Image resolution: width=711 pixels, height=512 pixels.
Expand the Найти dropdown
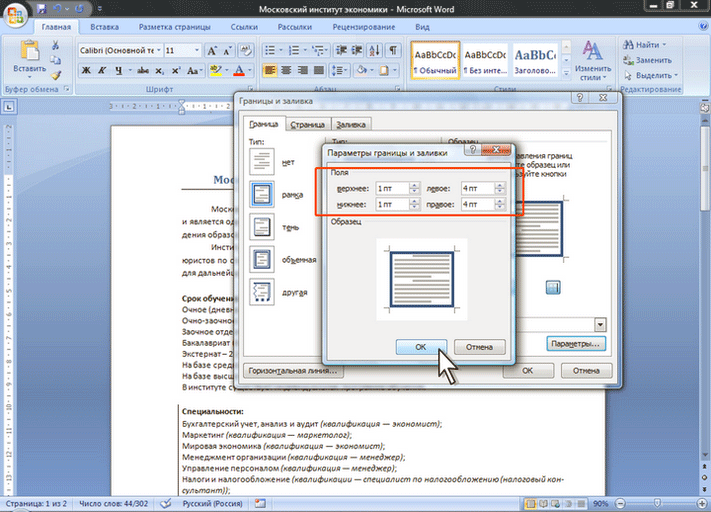(x=665, y=45)
